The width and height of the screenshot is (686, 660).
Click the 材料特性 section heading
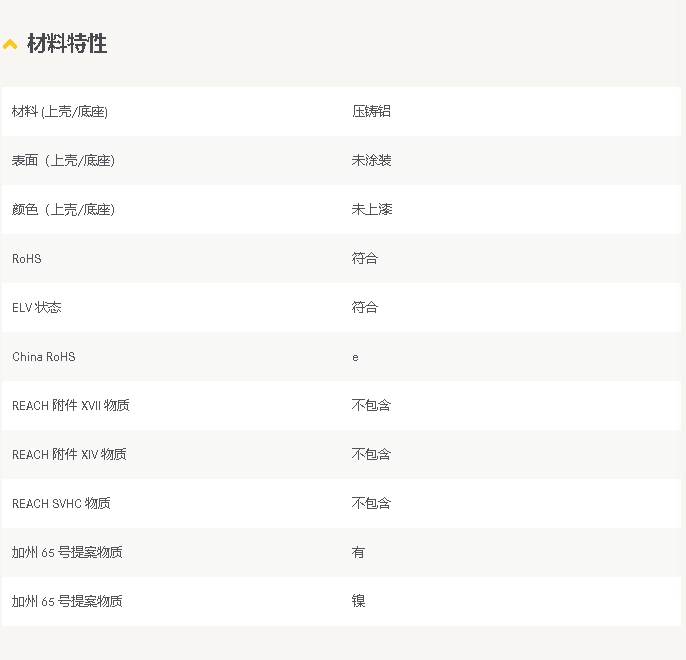click(67, 44)
